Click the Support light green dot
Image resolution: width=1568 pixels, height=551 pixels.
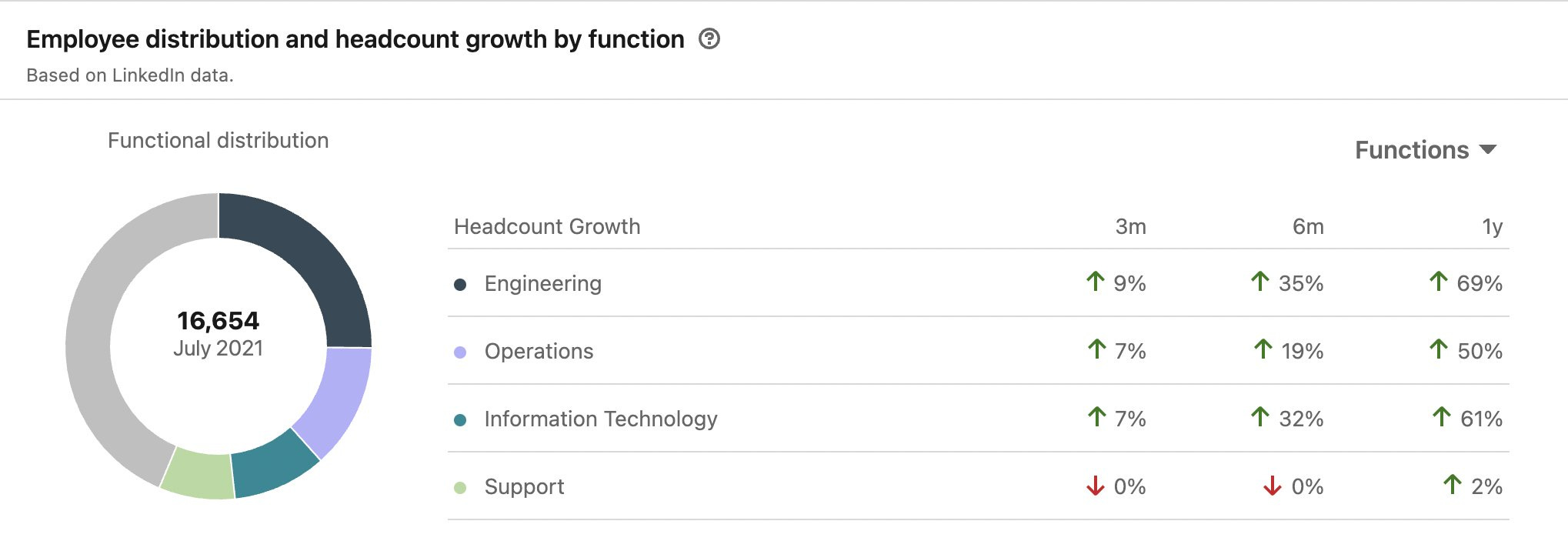pyautogui.click(x=460, y=488)
